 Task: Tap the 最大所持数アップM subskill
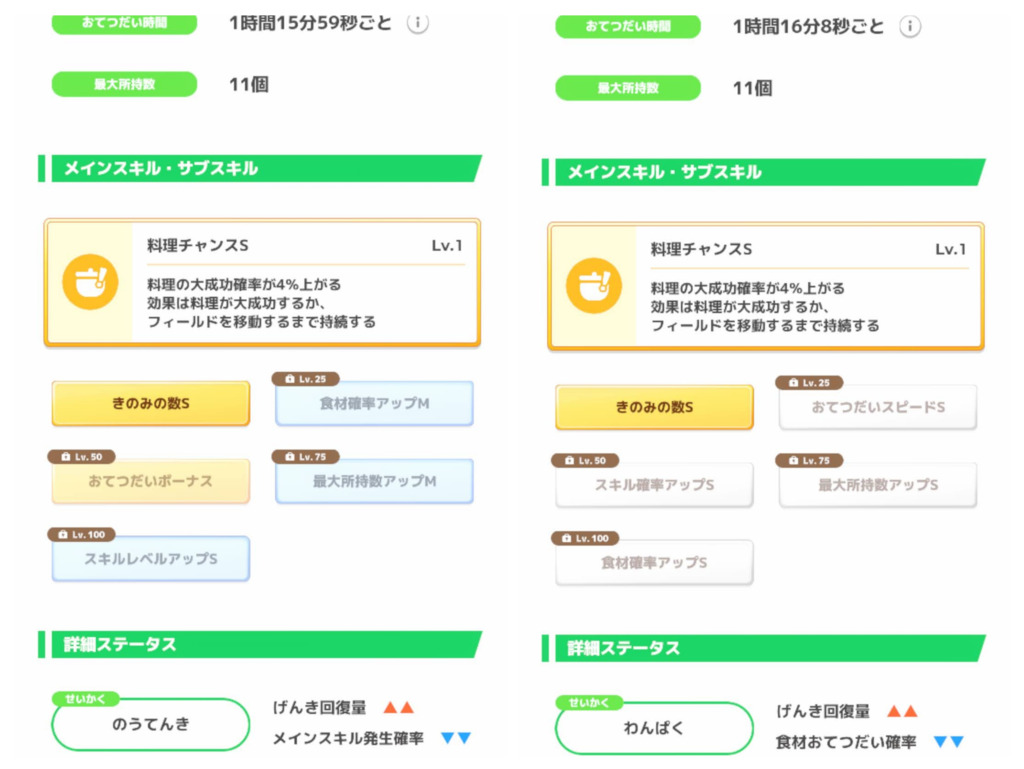pyautogui.click(x=375, y=481)
